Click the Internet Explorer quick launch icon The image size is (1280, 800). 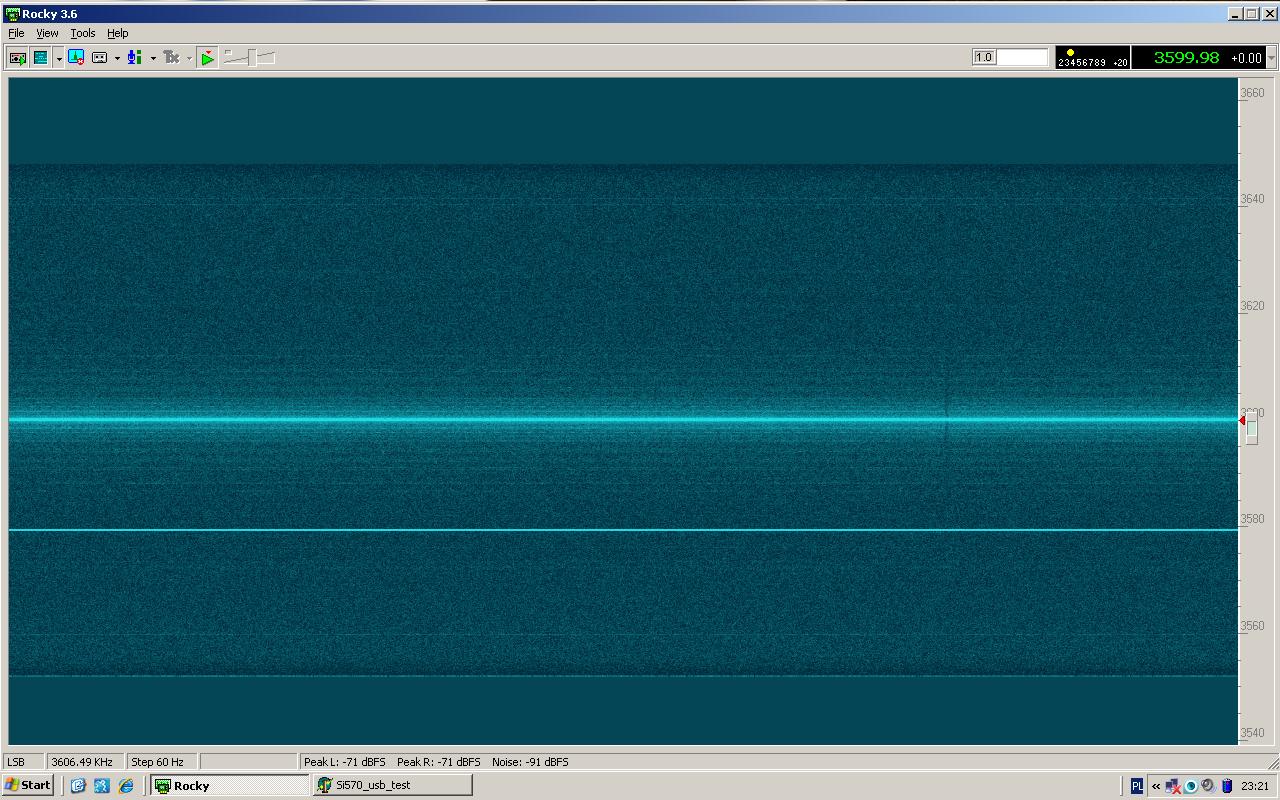coord(126,785)
